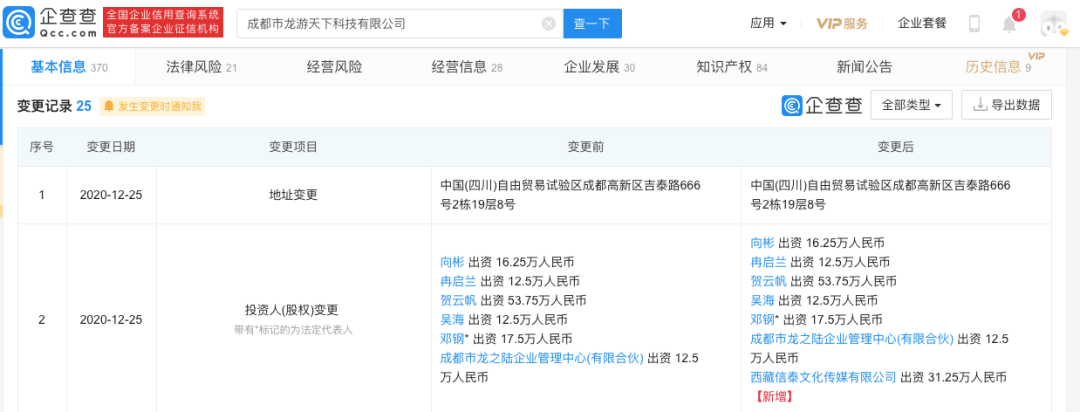Open 吴海 in the 变更前 column
This screenshot has height=412, width=1080.
453,320
